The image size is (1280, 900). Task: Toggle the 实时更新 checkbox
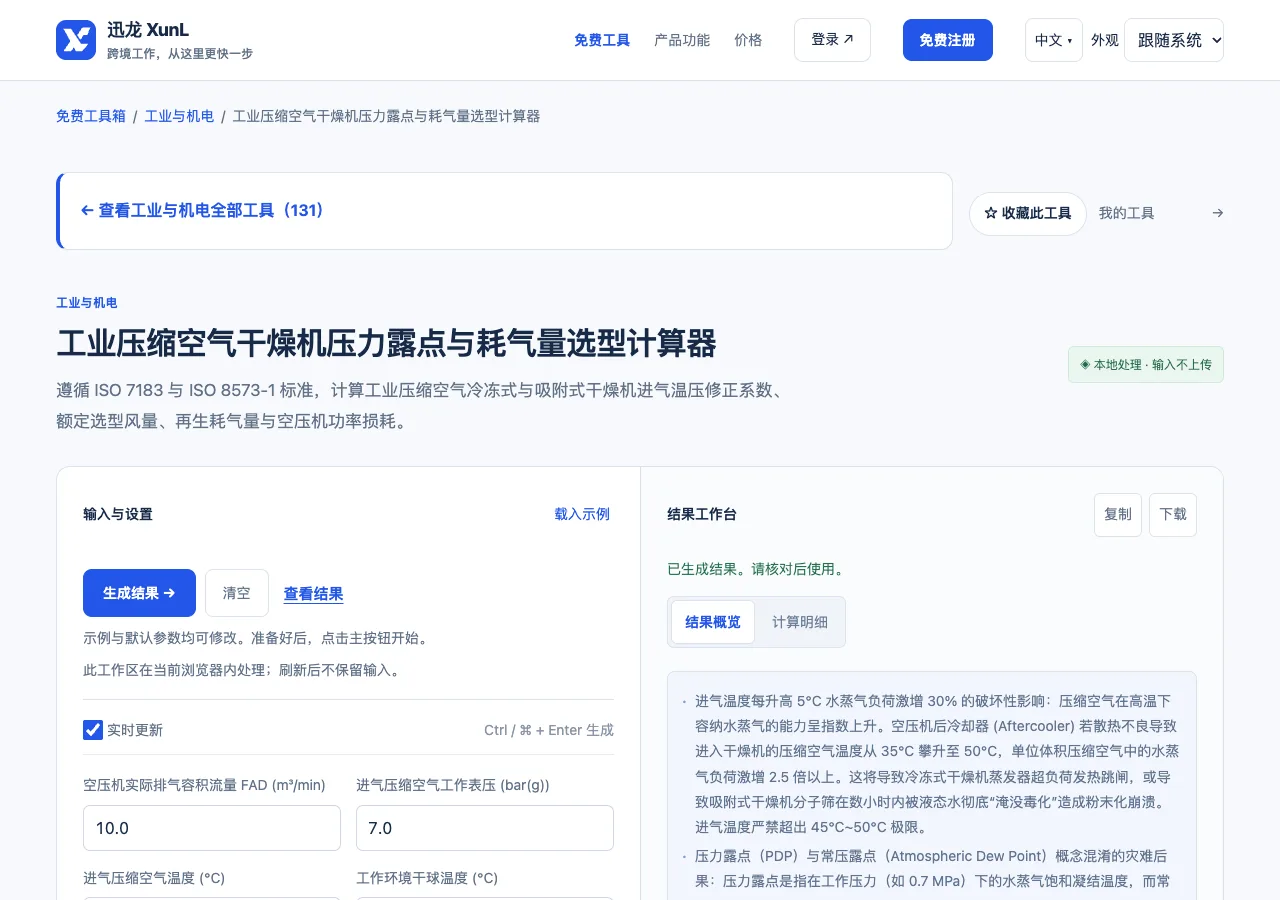[x=93, y=730]
